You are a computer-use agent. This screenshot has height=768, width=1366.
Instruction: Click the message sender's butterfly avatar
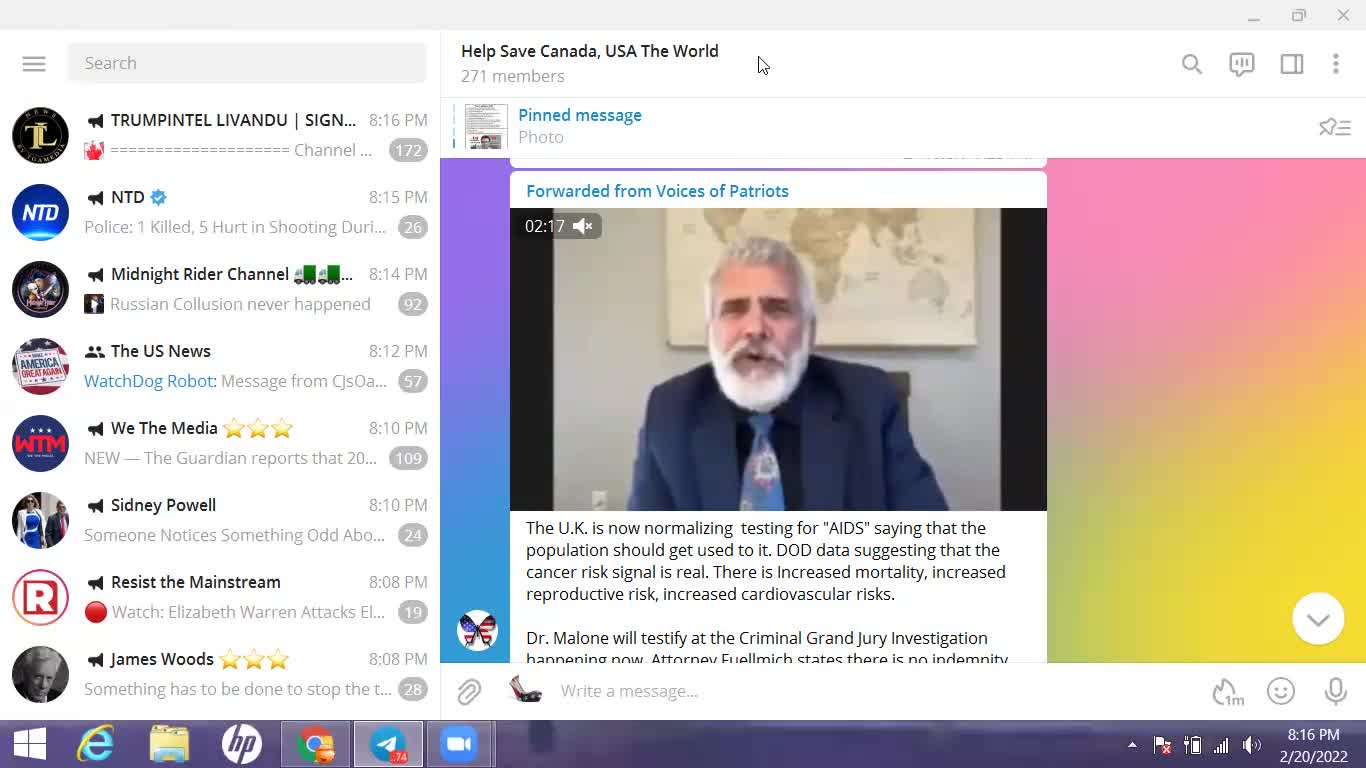477,631
